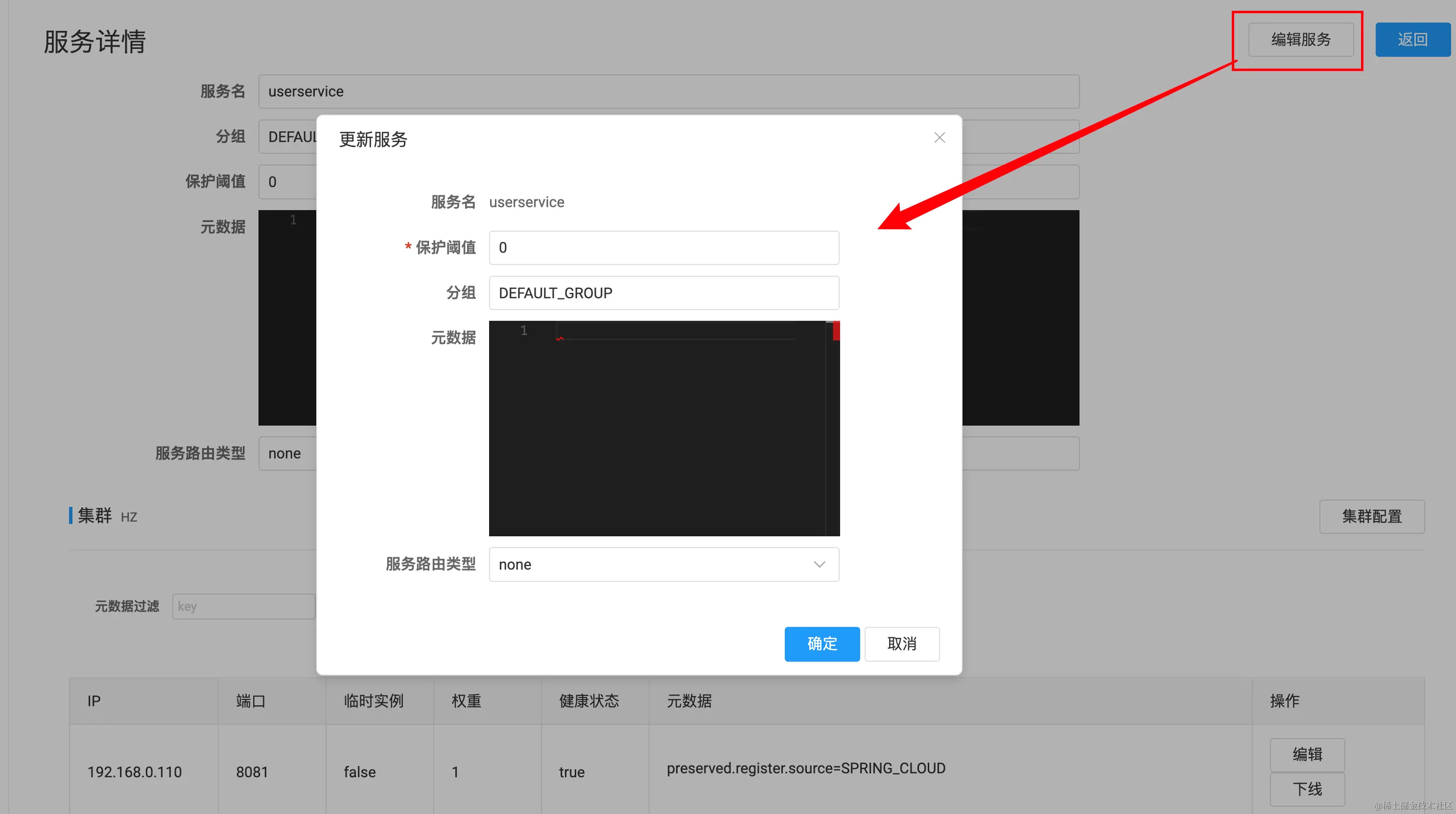Click the 编辑服务 button at top

coord(1301,40)
